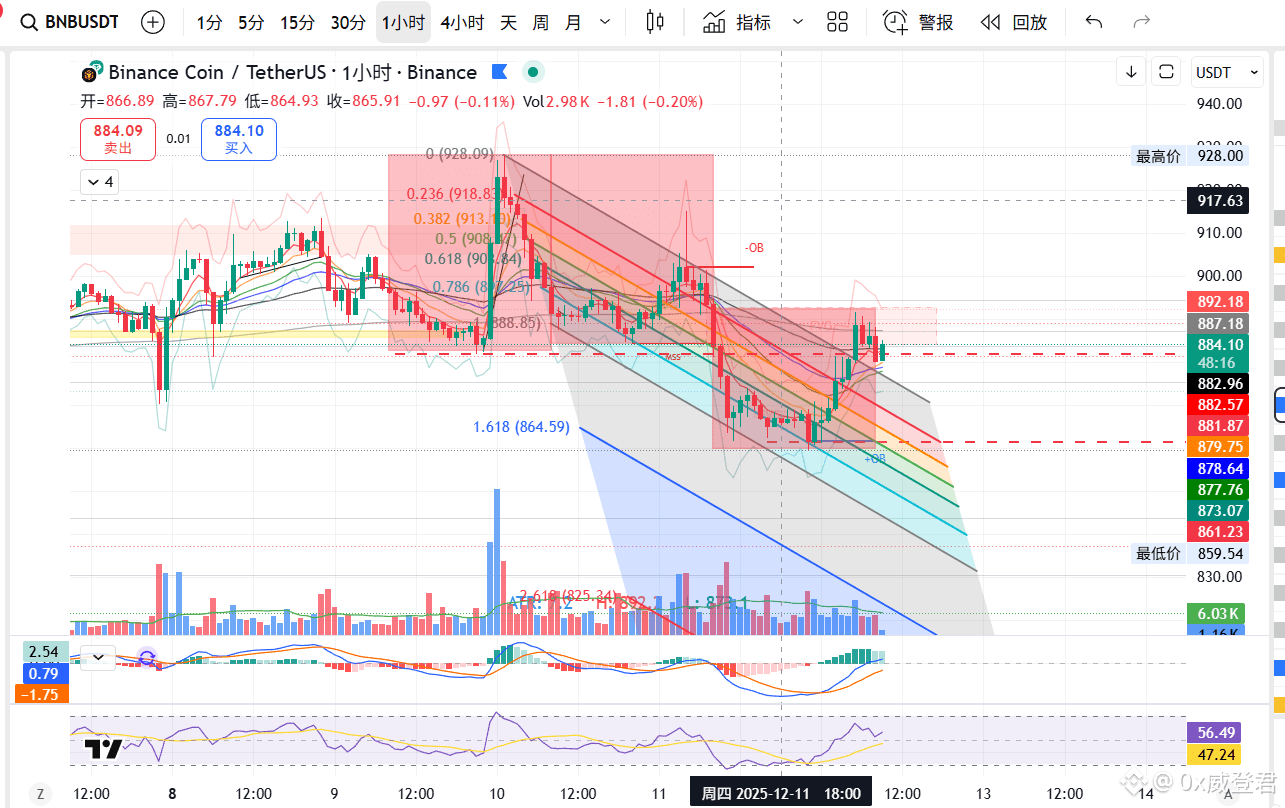Toggle auto scale with the A button
Screen dimensions: 1285x808
click(1229, 794)
